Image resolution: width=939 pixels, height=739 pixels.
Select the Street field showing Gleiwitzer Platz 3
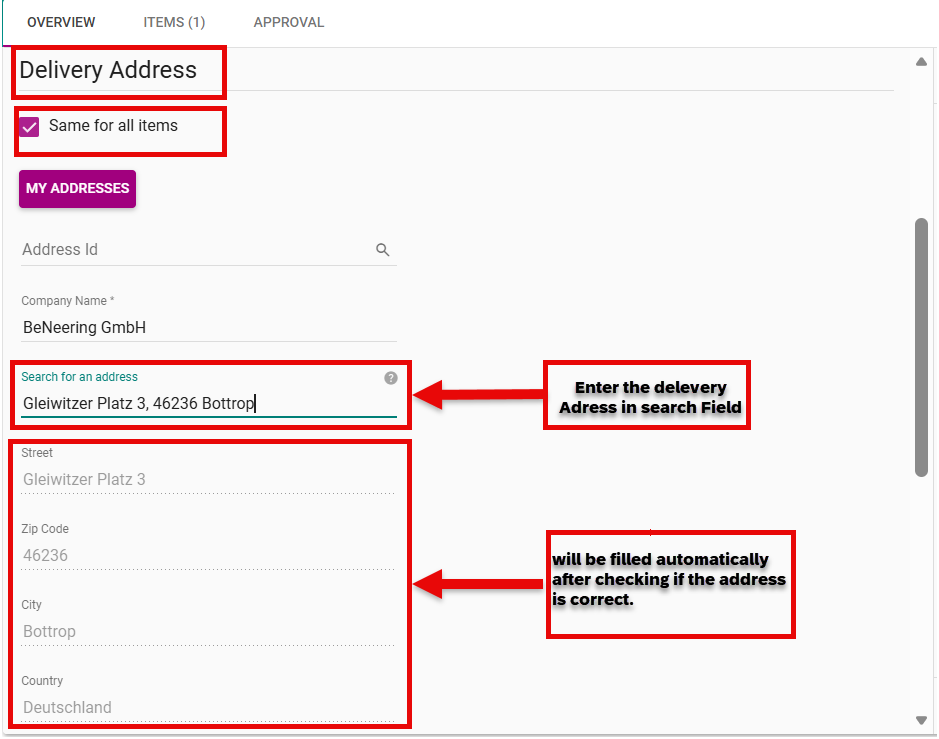207,480
